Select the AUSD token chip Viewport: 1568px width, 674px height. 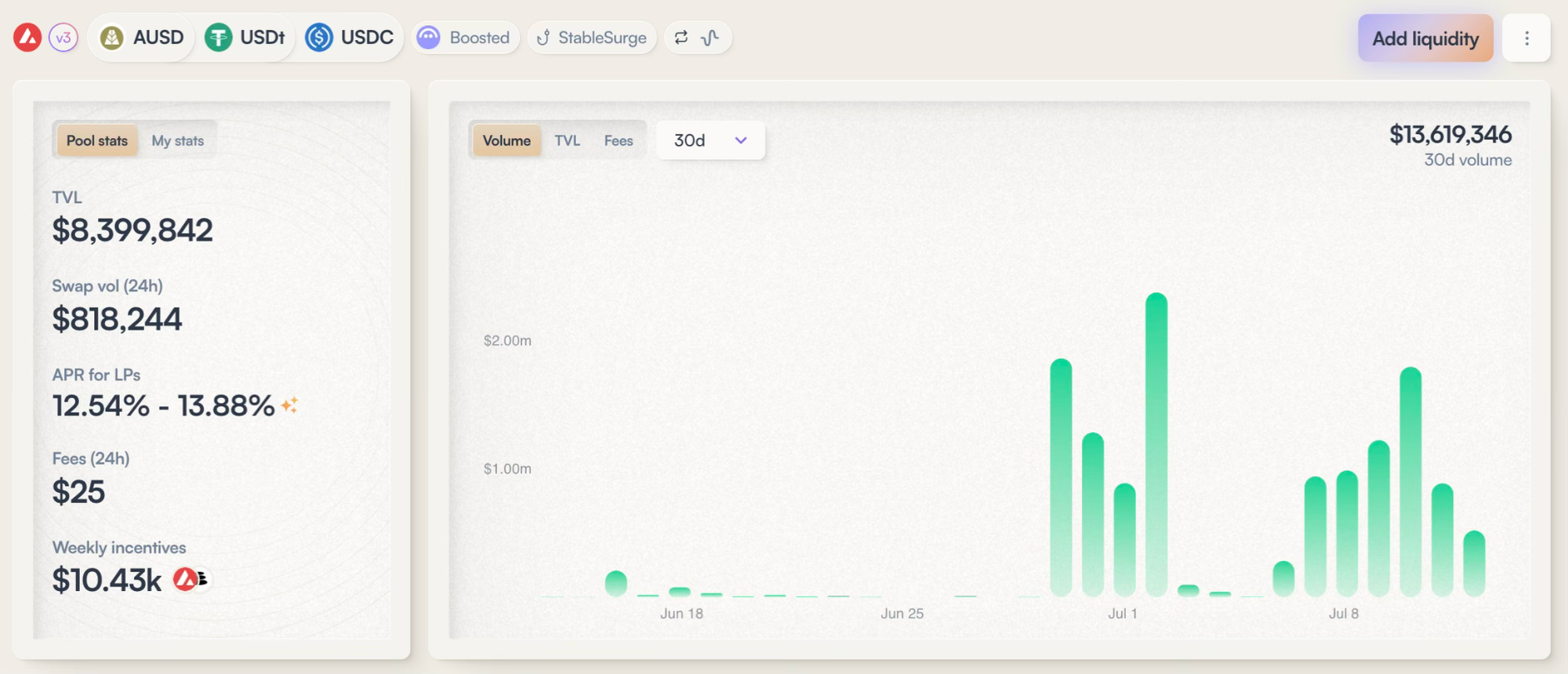pos(142,38)
